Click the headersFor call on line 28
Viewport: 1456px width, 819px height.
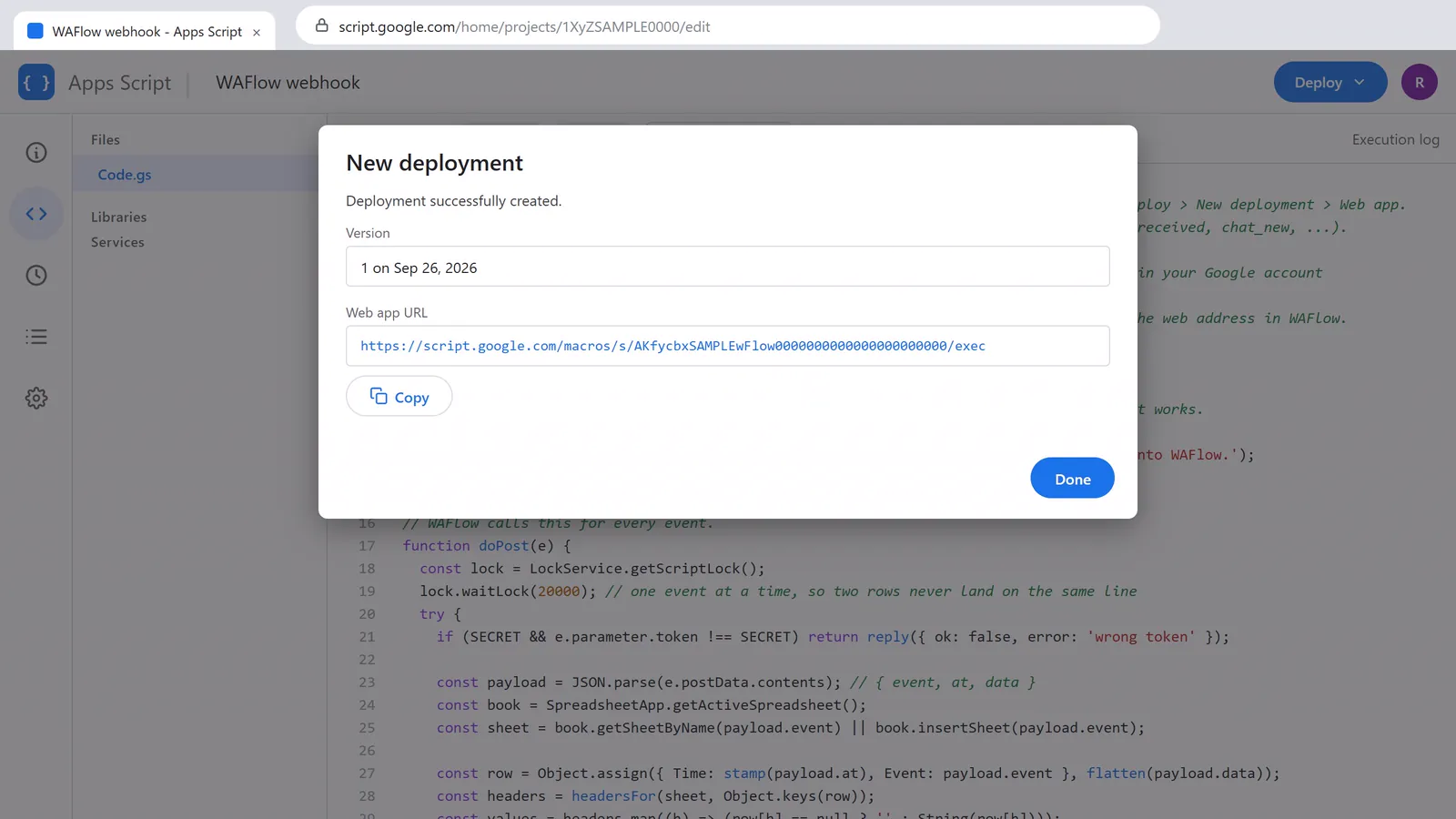[x=613, y=796]
